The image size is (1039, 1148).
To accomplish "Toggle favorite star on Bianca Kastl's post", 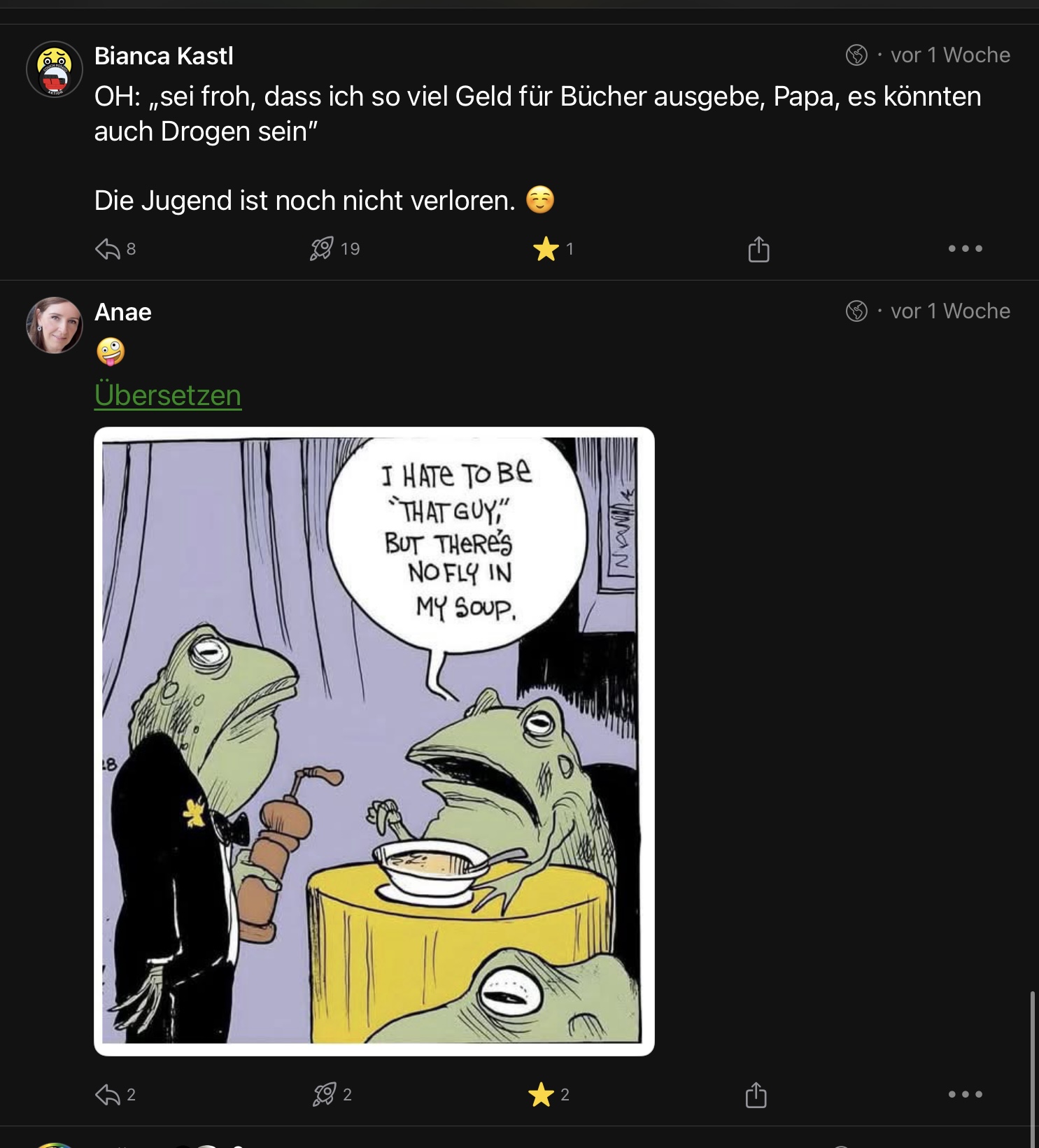I will coord(546,249).
